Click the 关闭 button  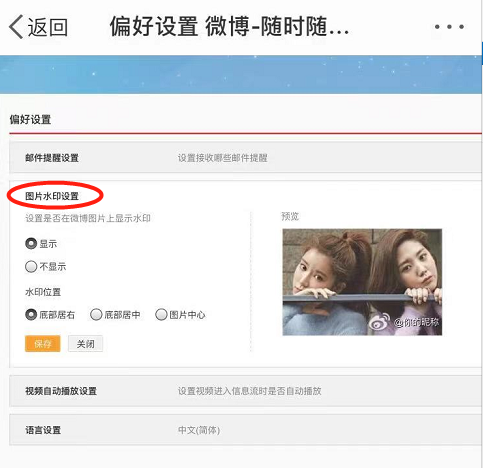(x=85, y=344)
